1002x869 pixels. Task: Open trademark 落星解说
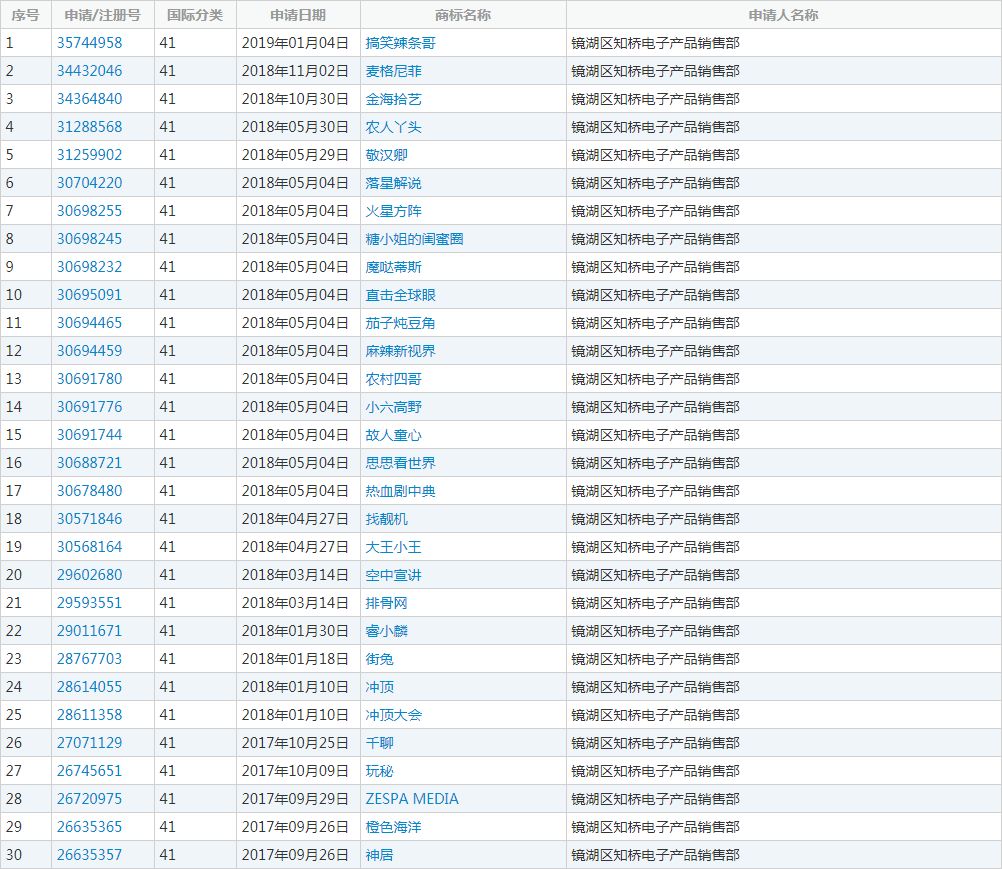click(394, 183)
